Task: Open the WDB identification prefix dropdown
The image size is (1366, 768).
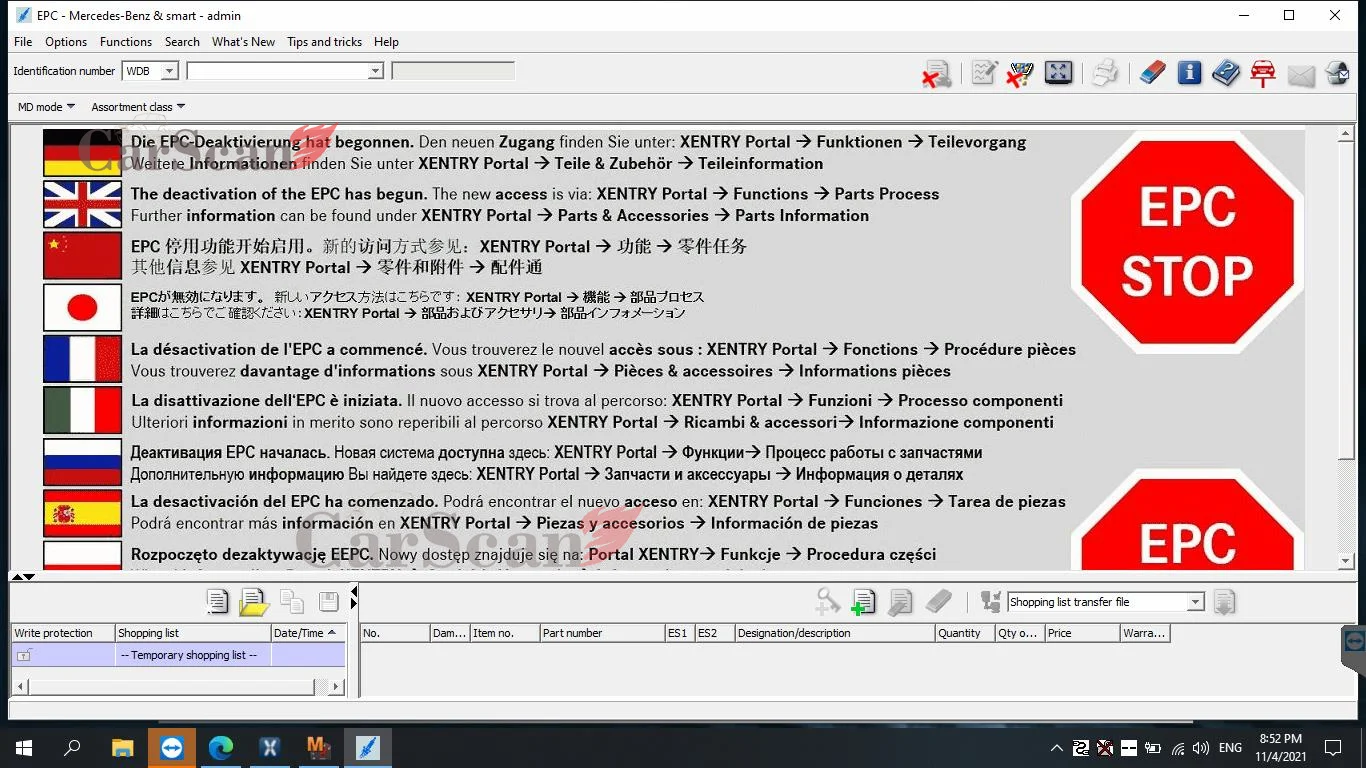Action: pos(169,71)
